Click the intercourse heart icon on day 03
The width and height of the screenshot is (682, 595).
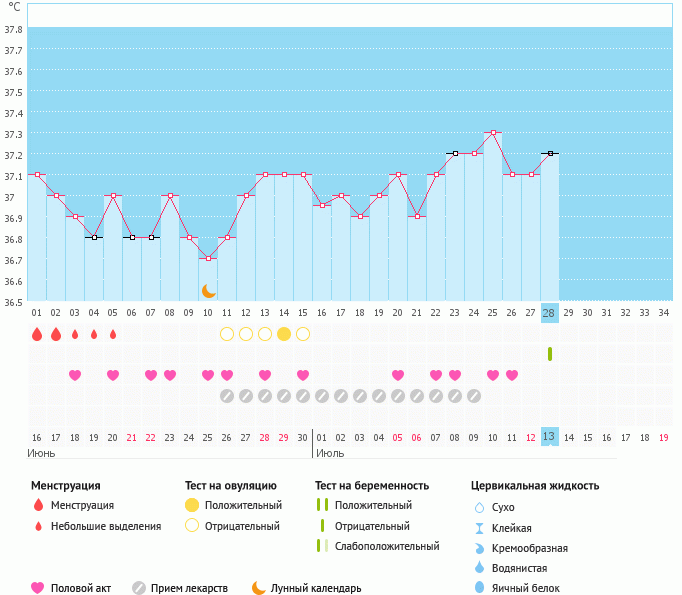75,375
